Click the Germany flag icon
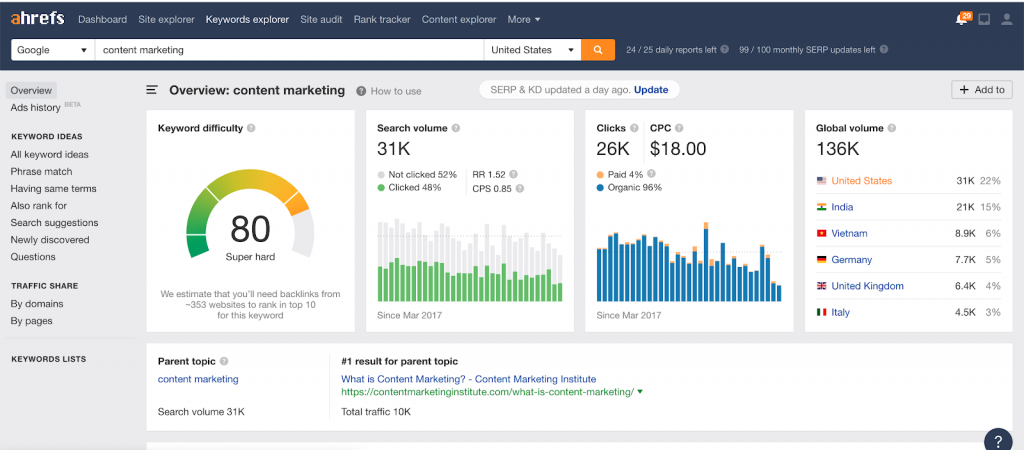1024x450 pixels. (x=822, y=259)
